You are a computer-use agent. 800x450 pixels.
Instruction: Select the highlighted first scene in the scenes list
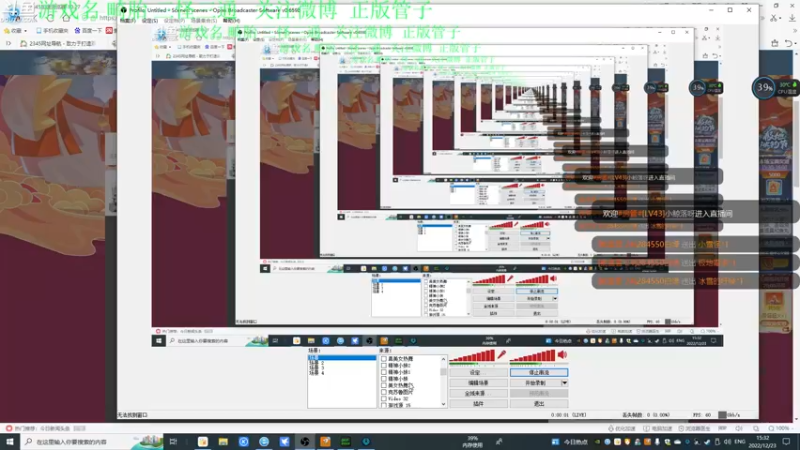(342, 358)
